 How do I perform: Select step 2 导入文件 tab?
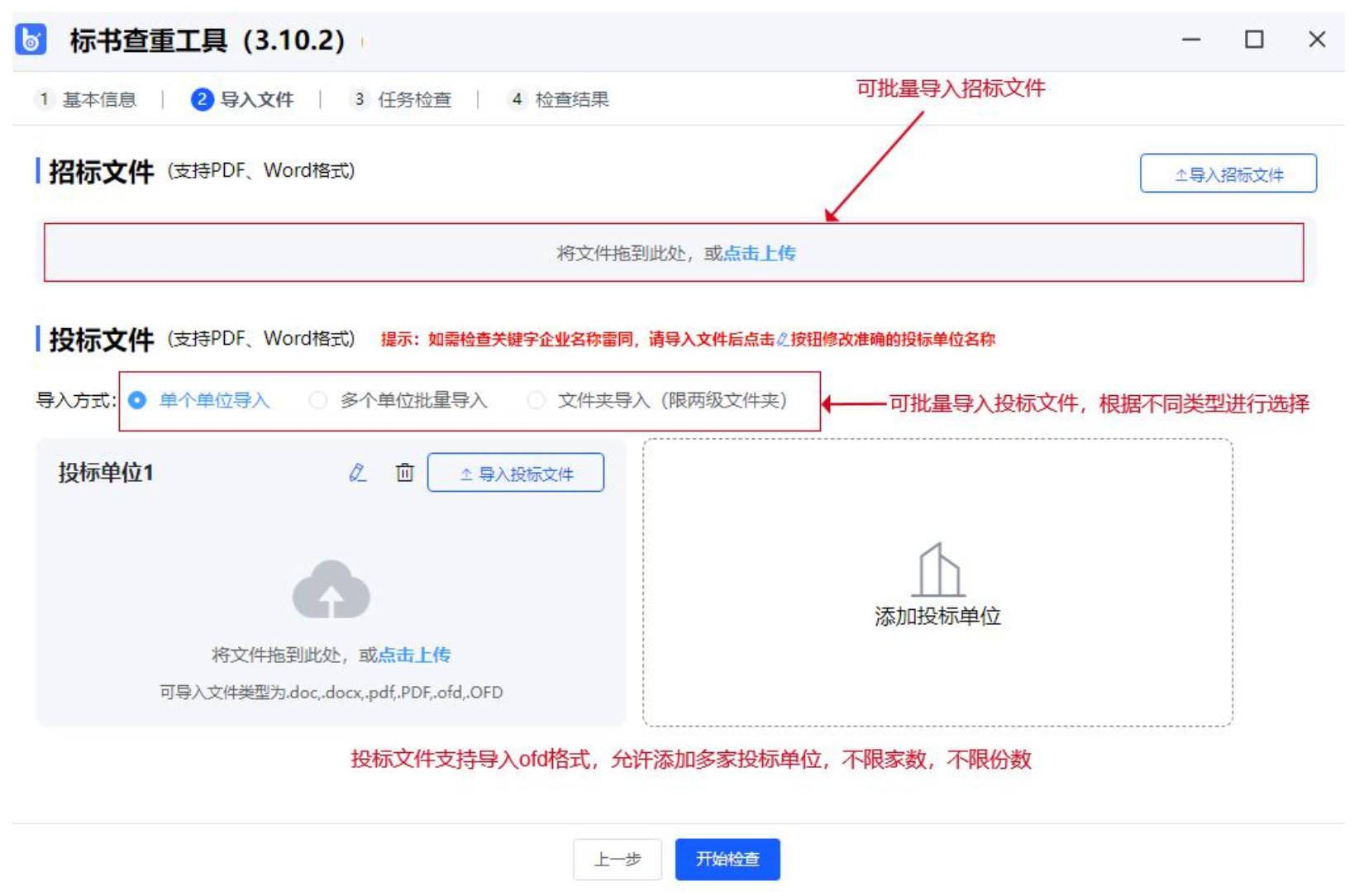click(x=242, y=100)
